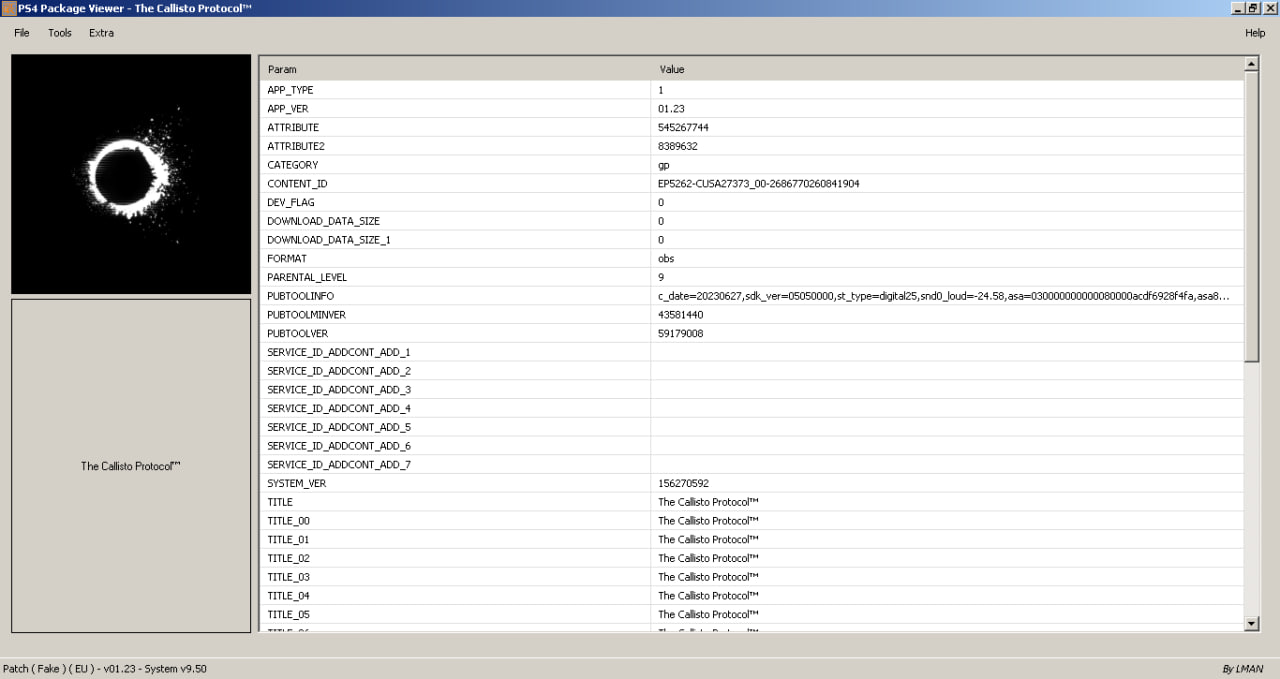Click the Callisto Protocol cover art thumbnail
Image resolution: width=1280 pixels, height=679 pixels.
[131, 174]
